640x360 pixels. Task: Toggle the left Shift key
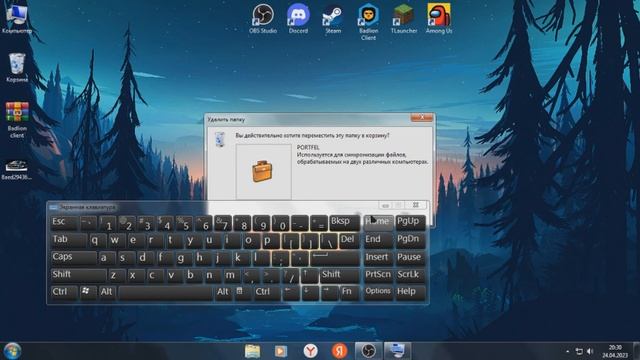79,276
